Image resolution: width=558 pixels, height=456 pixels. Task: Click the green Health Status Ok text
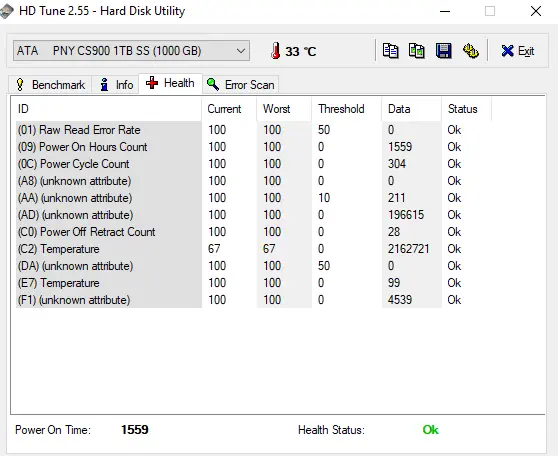click(x=431, y=430)
